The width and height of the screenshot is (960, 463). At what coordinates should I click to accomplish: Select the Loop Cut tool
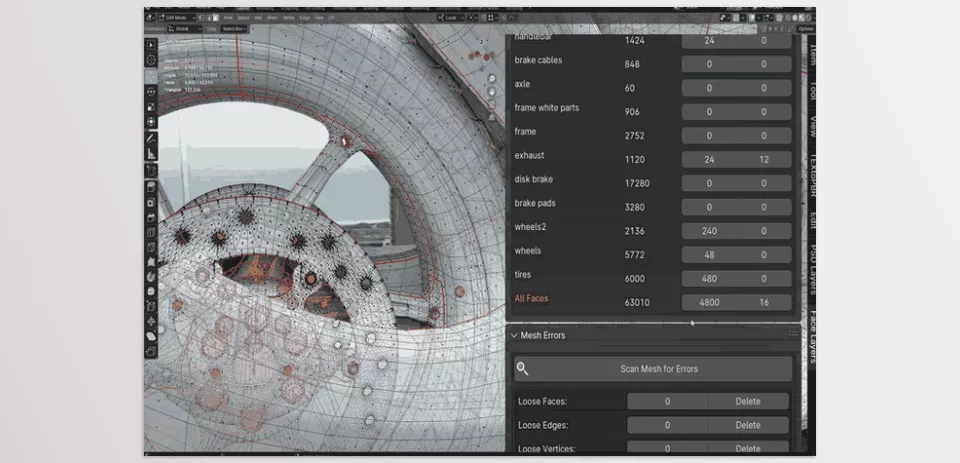151,232
